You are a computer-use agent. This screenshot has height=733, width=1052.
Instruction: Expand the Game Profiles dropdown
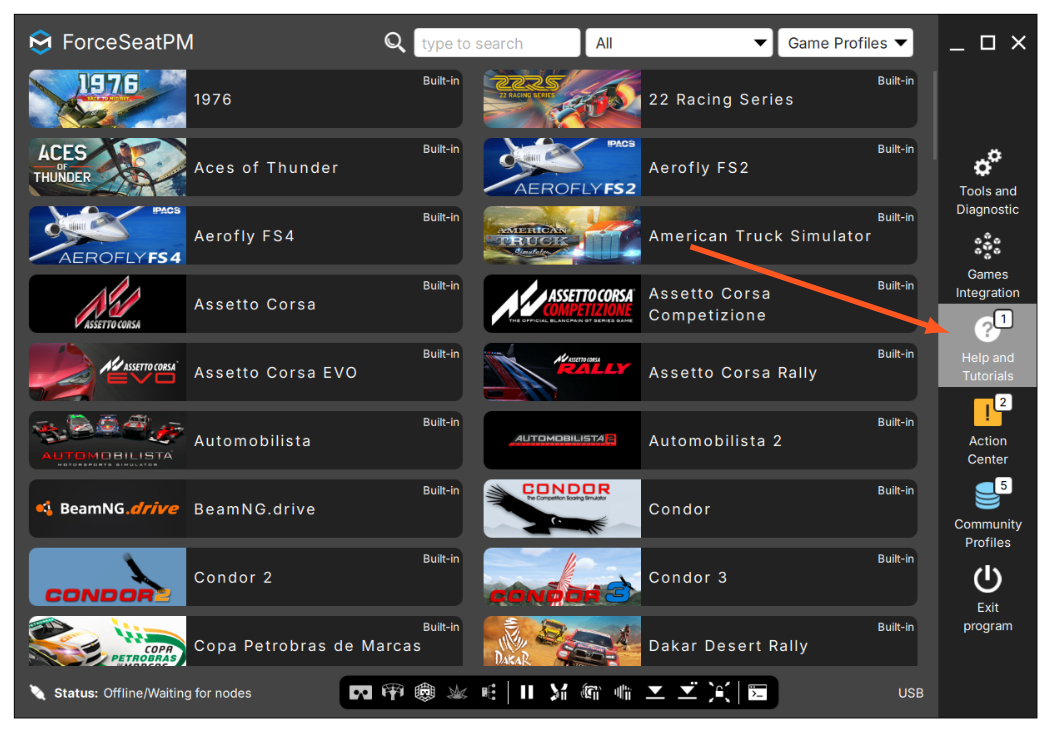coord(845,43)
